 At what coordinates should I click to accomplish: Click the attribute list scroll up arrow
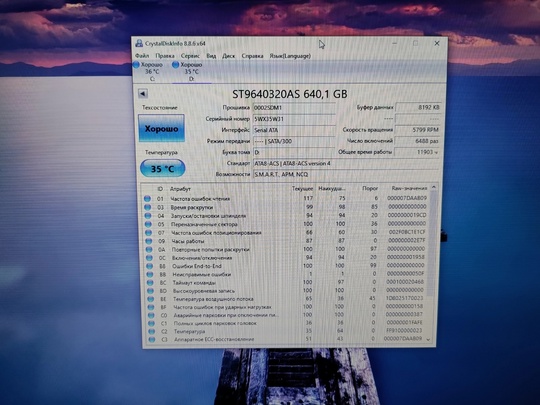(x=434, y=187)
